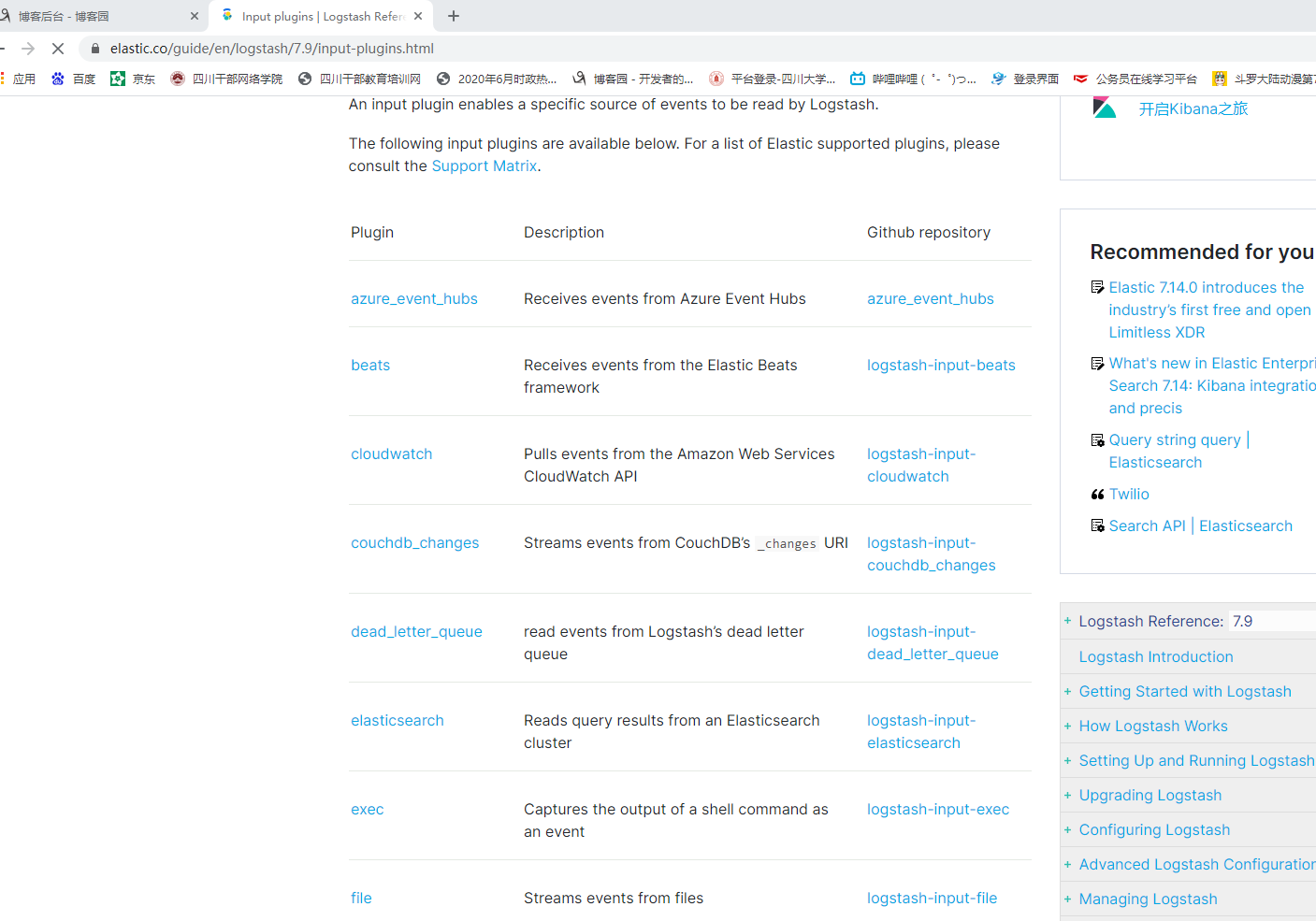
Task: Stop loading the page with the X button
Action: (x=57, y=49)
